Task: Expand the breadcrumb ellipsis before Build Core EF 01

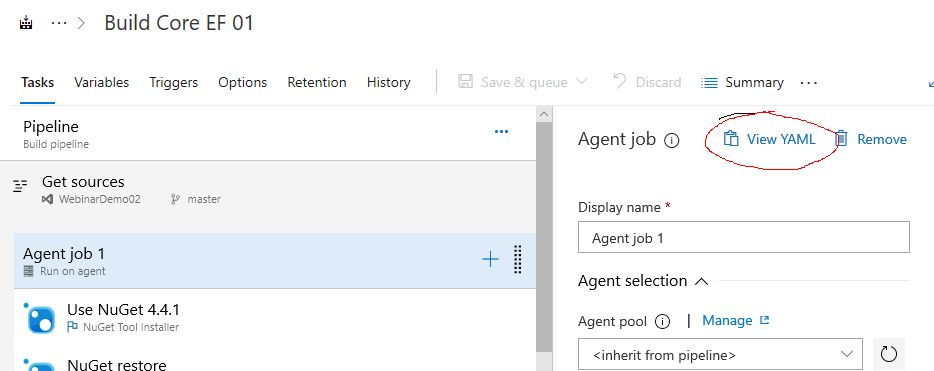Action: click(x=59, y=23)
